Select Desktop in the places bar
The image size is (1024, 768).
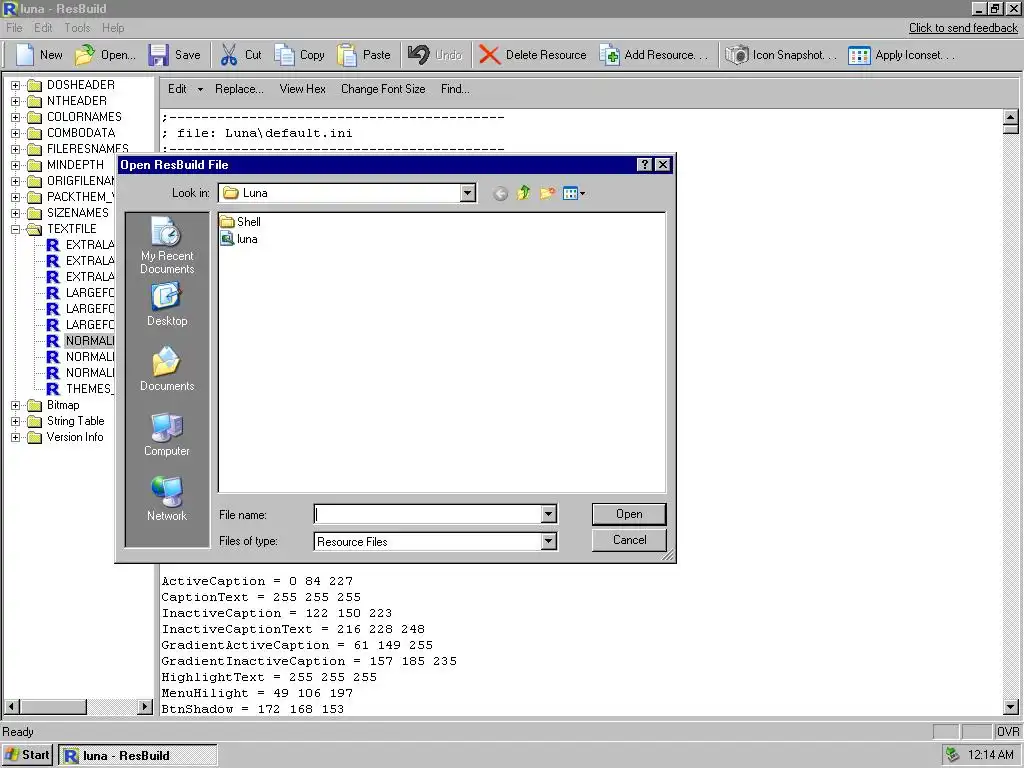[x=167, y=304]
